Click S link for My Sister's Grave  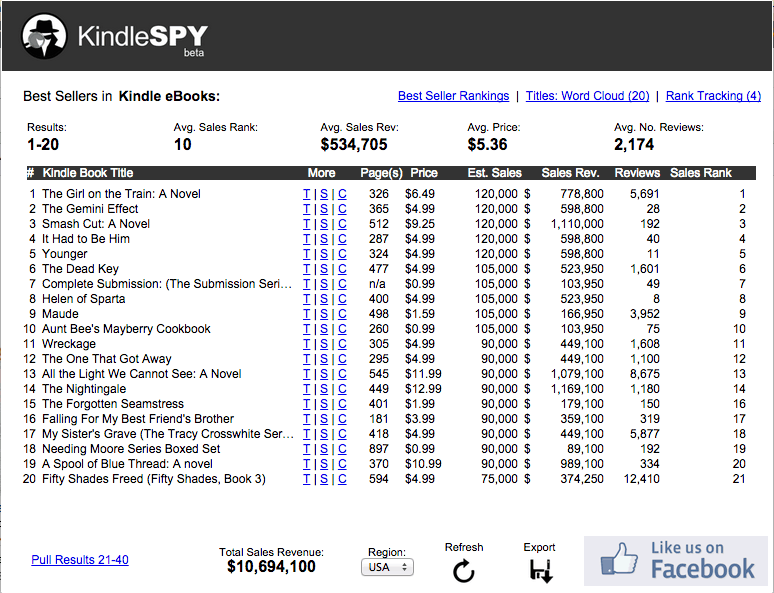pyautogui.click(x=324, y=434)
